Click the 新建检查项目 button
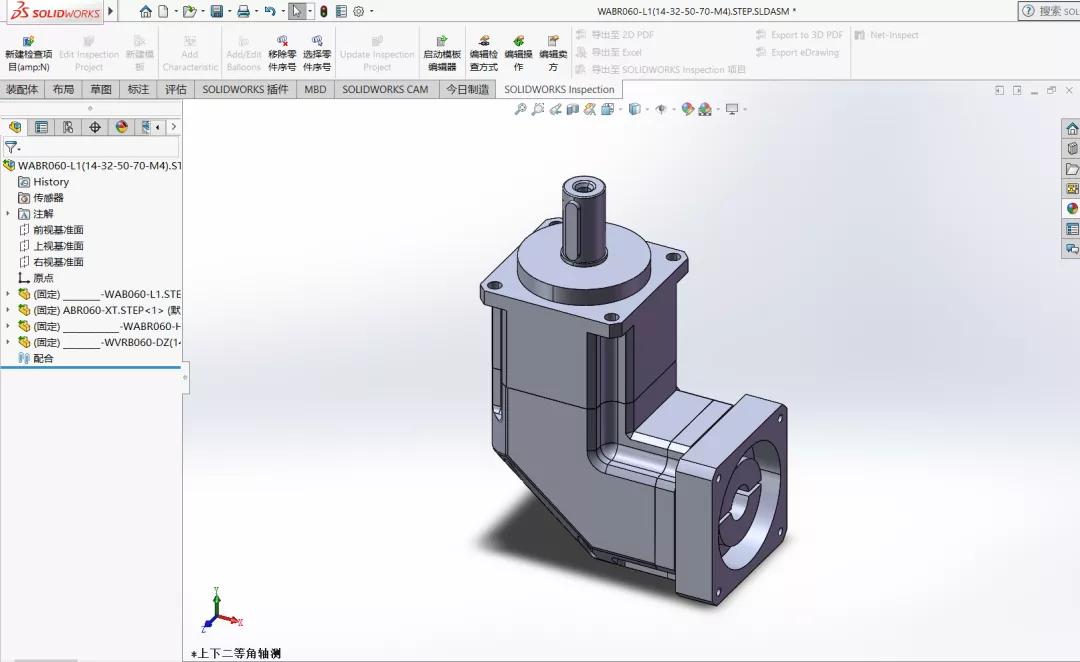The width and height of the screenshot is (1080, 662). [x=29, y=48]
